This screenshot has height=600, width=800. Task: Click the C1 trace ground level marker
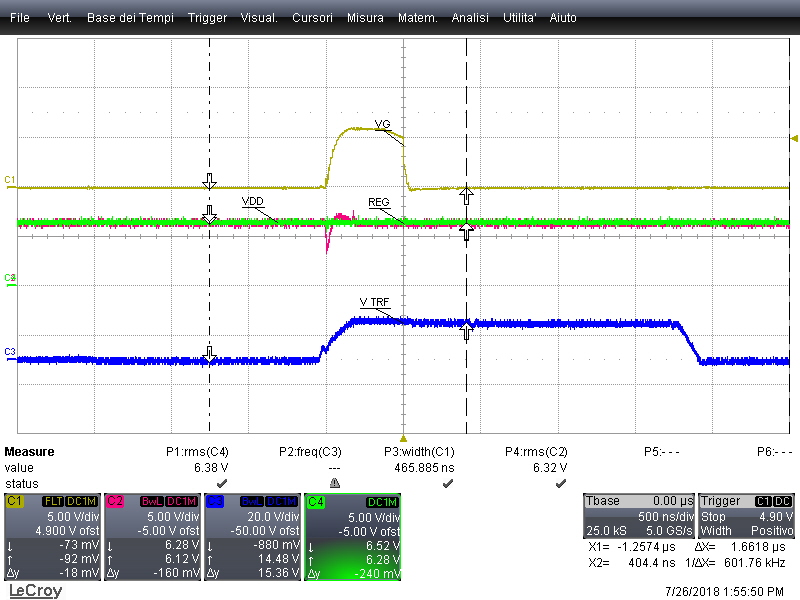pyautogui.click(x=10, y=182)
